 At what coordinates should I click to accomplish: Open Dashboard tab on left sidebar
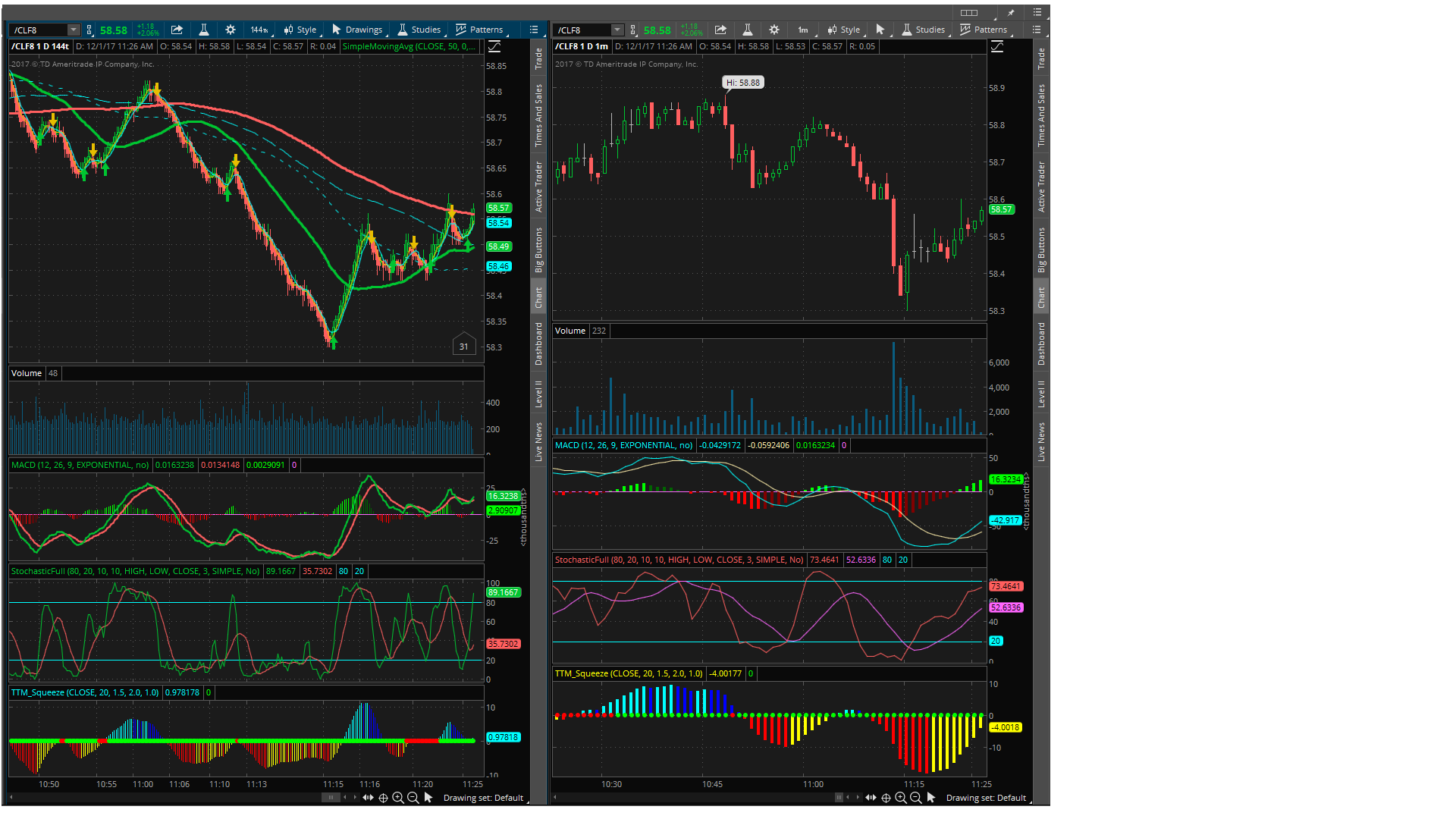(x=538, y=344)
